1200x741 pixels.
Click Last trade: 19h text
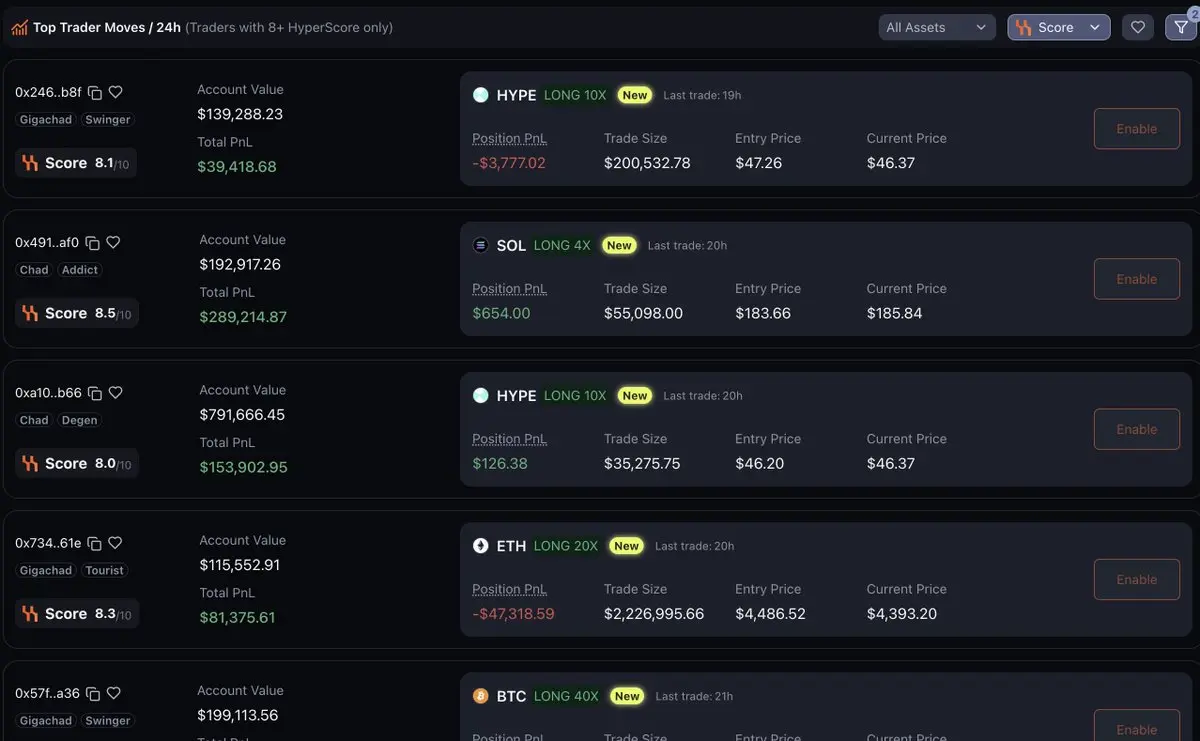[x=702, y=96]
